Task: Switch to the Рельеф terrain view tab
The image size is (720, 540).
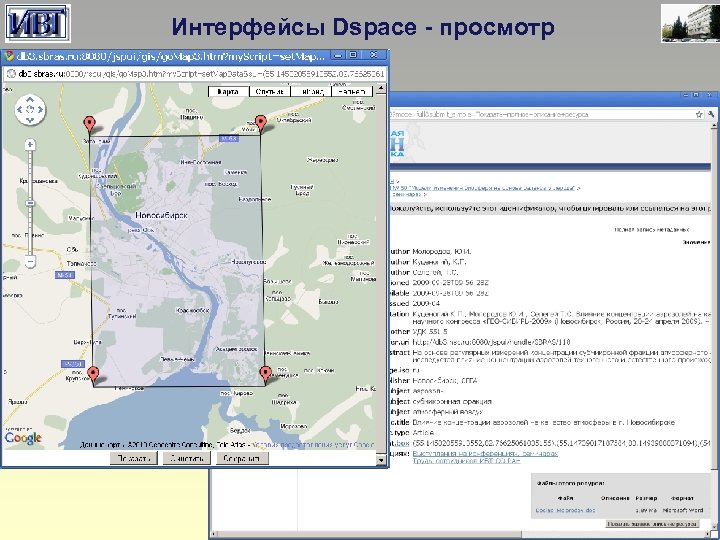Action: 352,91
